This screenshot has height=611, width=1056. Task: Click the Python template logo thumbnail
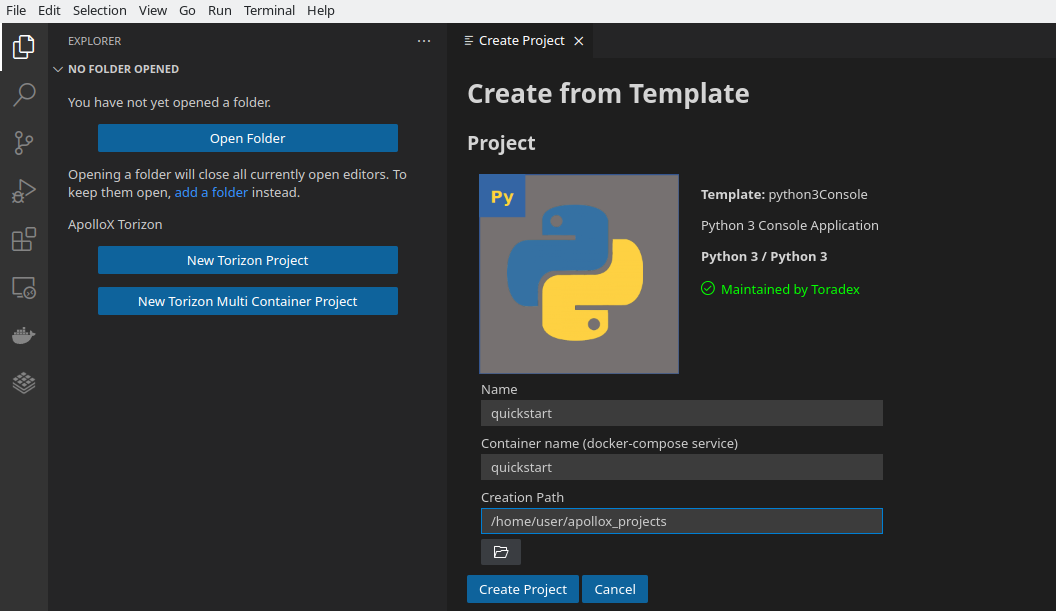[578, 273]
